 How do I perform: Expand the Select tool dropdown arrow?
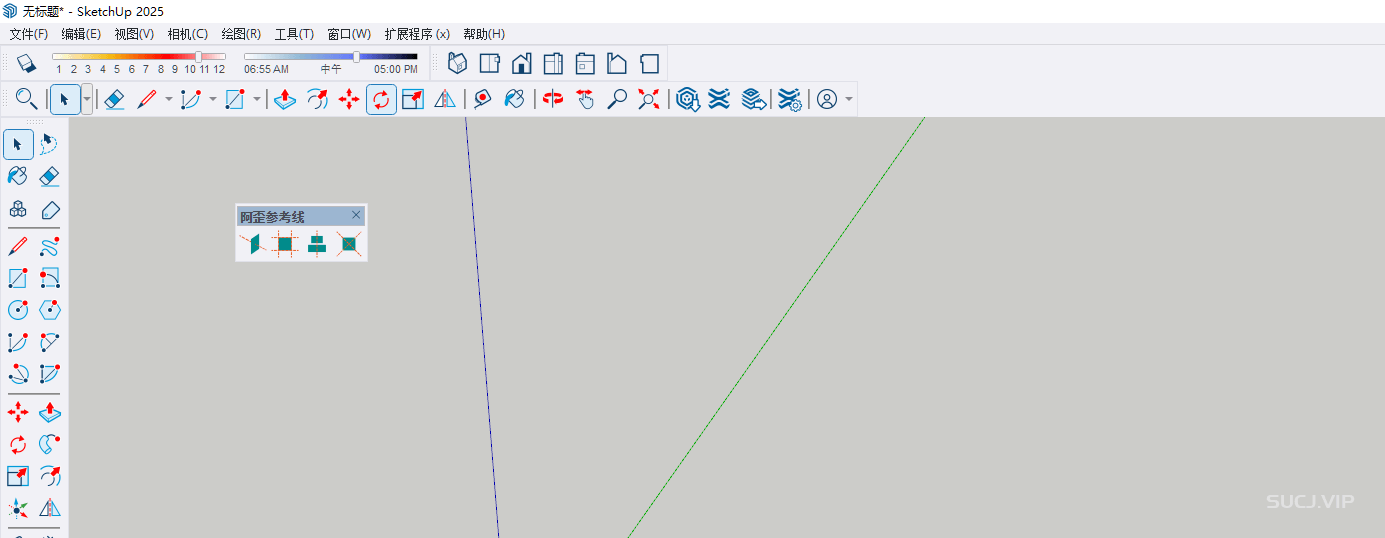click(87, 99)
